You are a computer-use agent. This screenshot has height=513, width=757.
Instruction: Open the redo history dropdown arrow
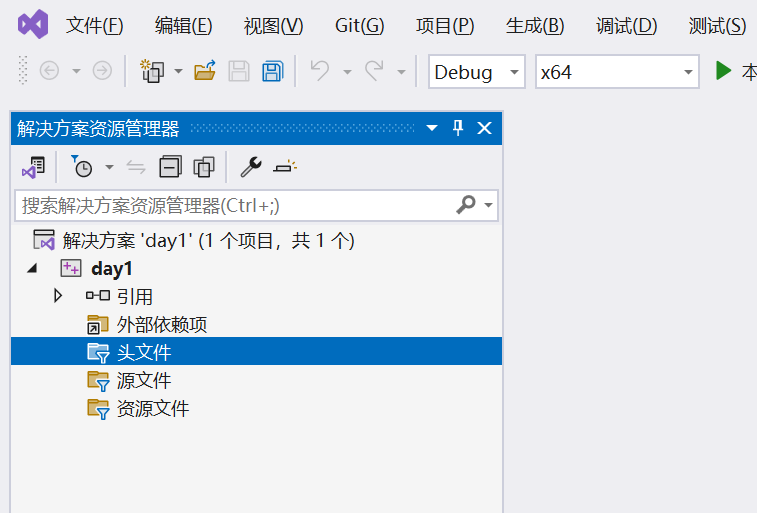coord(401,72)
